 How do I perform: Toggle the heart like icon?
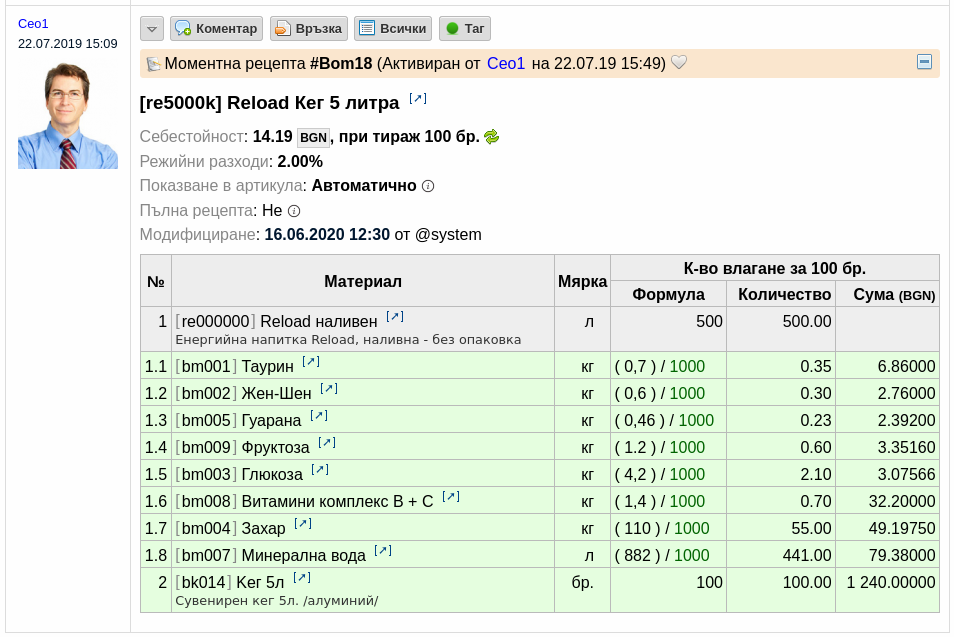pyautogui.click(x=678, y=62)
